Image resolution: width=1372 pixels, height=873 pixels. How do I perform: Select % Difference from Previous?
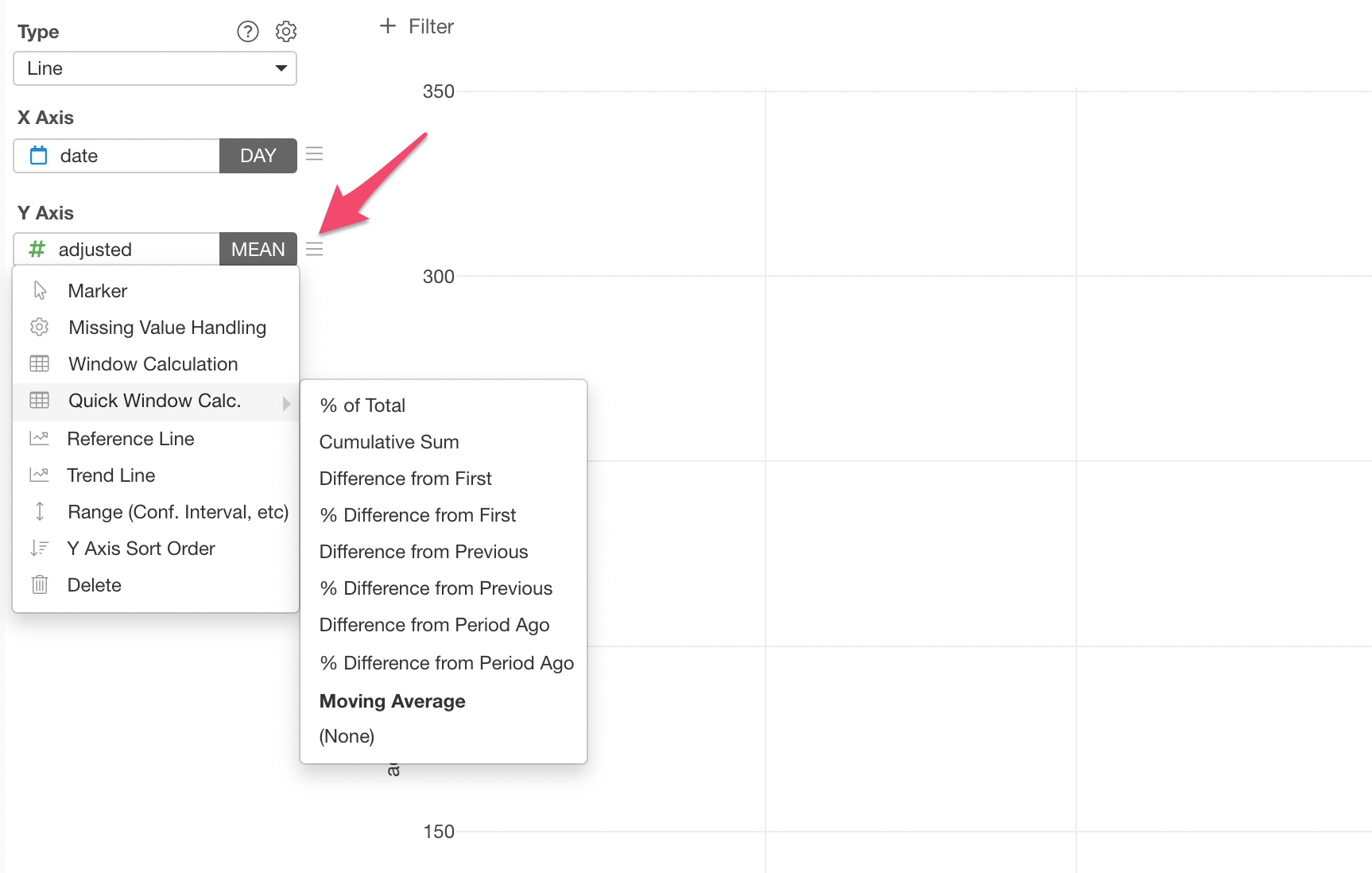coord(436,588)
